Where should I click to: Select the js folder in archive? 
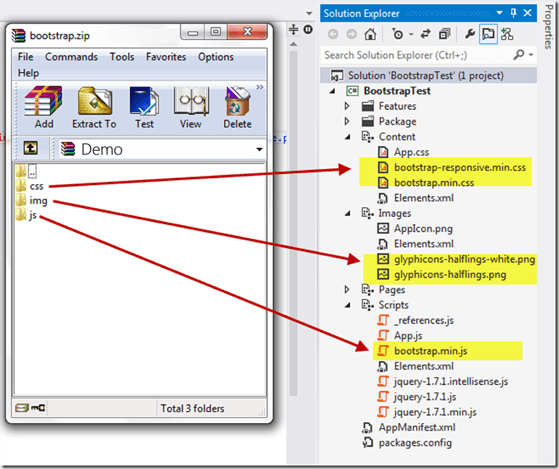point(26,215)
